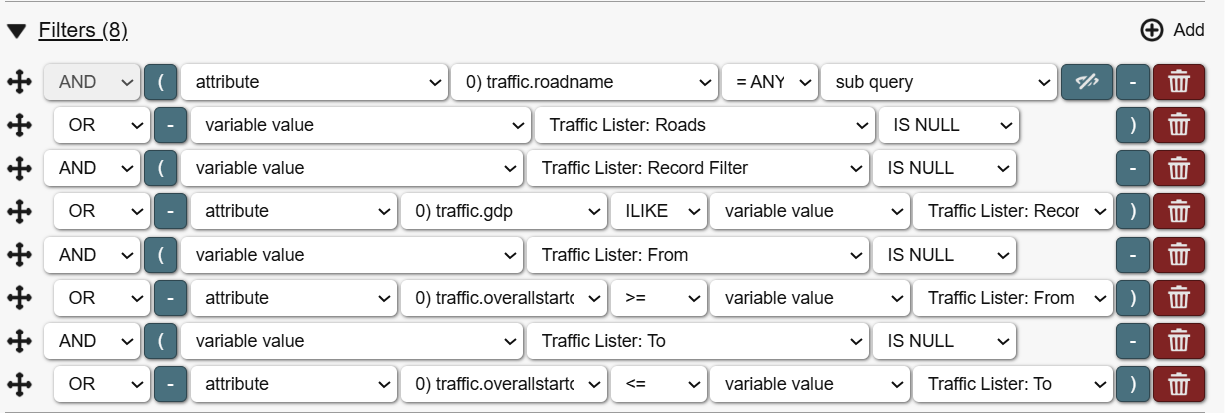The height and width of the screenshot is (413, 1225).
Task: Click the Filters (8) heading link
Action: 83,31
